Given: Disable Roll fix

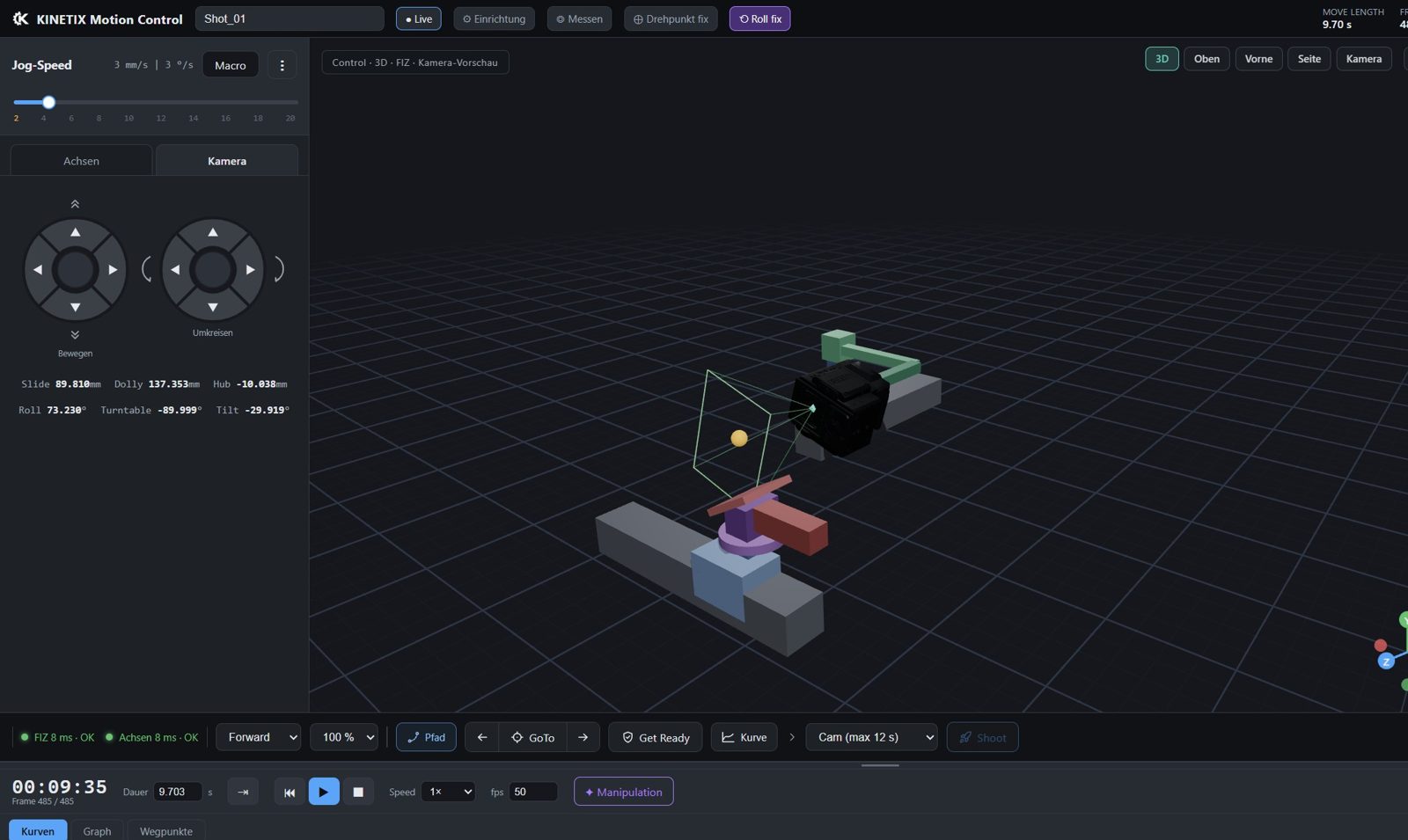Looking at the screenshot, I should 759,18.
